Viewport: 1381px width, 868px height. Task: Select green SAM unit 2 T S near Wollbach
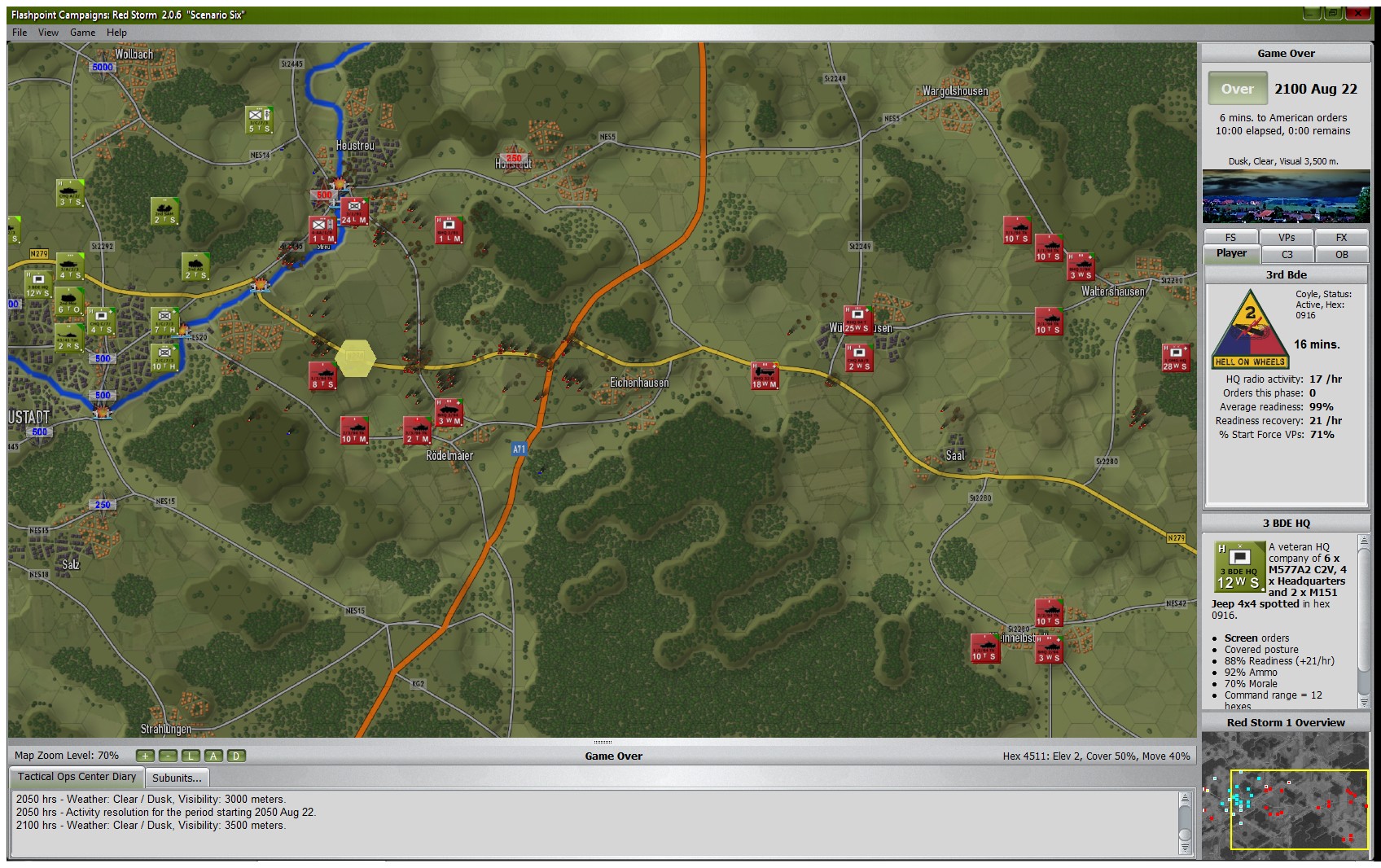point(164,211)
